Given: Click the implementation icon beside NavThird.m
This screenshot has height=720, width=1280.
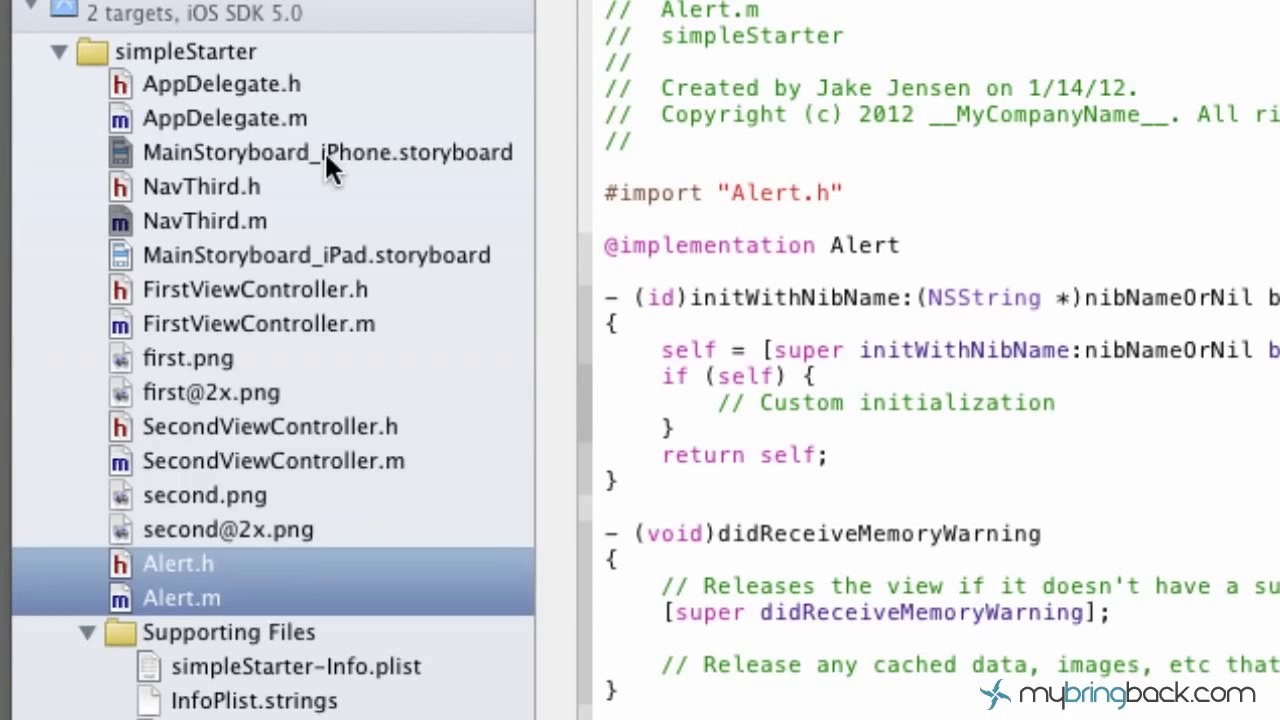Looking at the screenshot, I should (120, 222).
